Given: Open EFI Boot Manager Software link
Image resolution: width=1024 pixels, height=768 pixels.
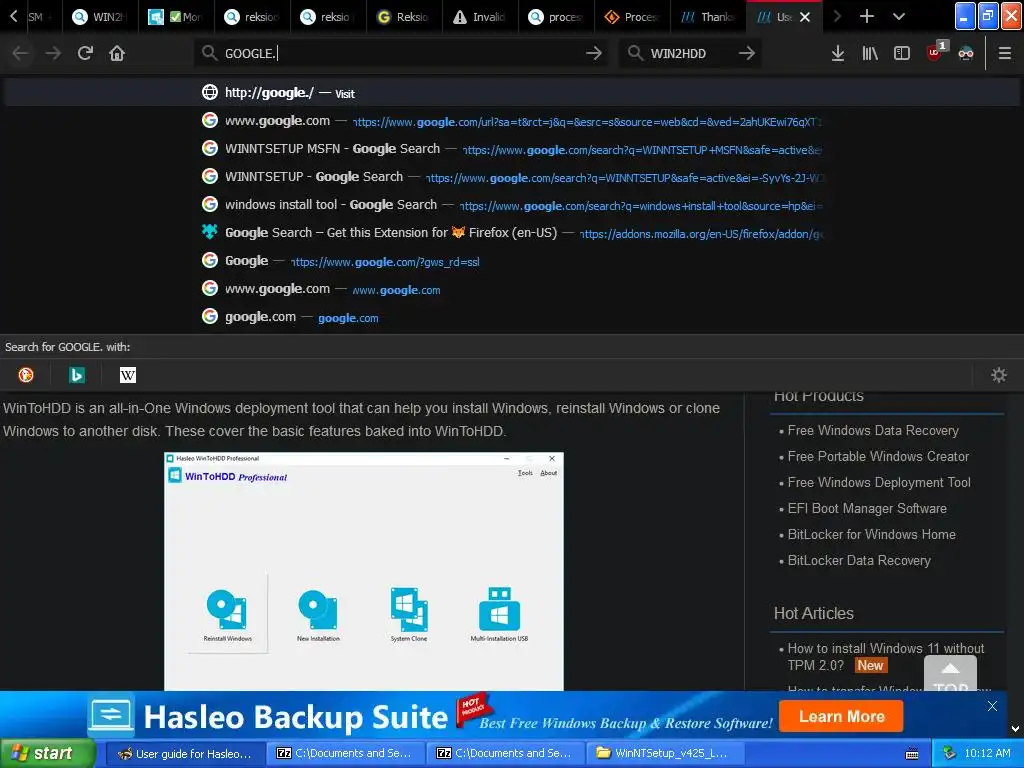Looking at the screenshot, I should [867, 508].
